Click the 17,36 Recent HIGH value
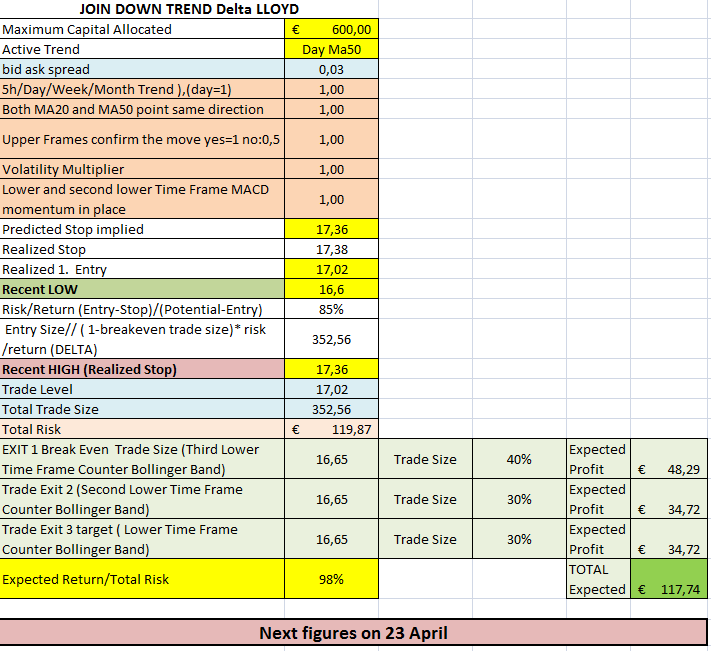This screenshot has width=711, height=651. pos(331,369)
